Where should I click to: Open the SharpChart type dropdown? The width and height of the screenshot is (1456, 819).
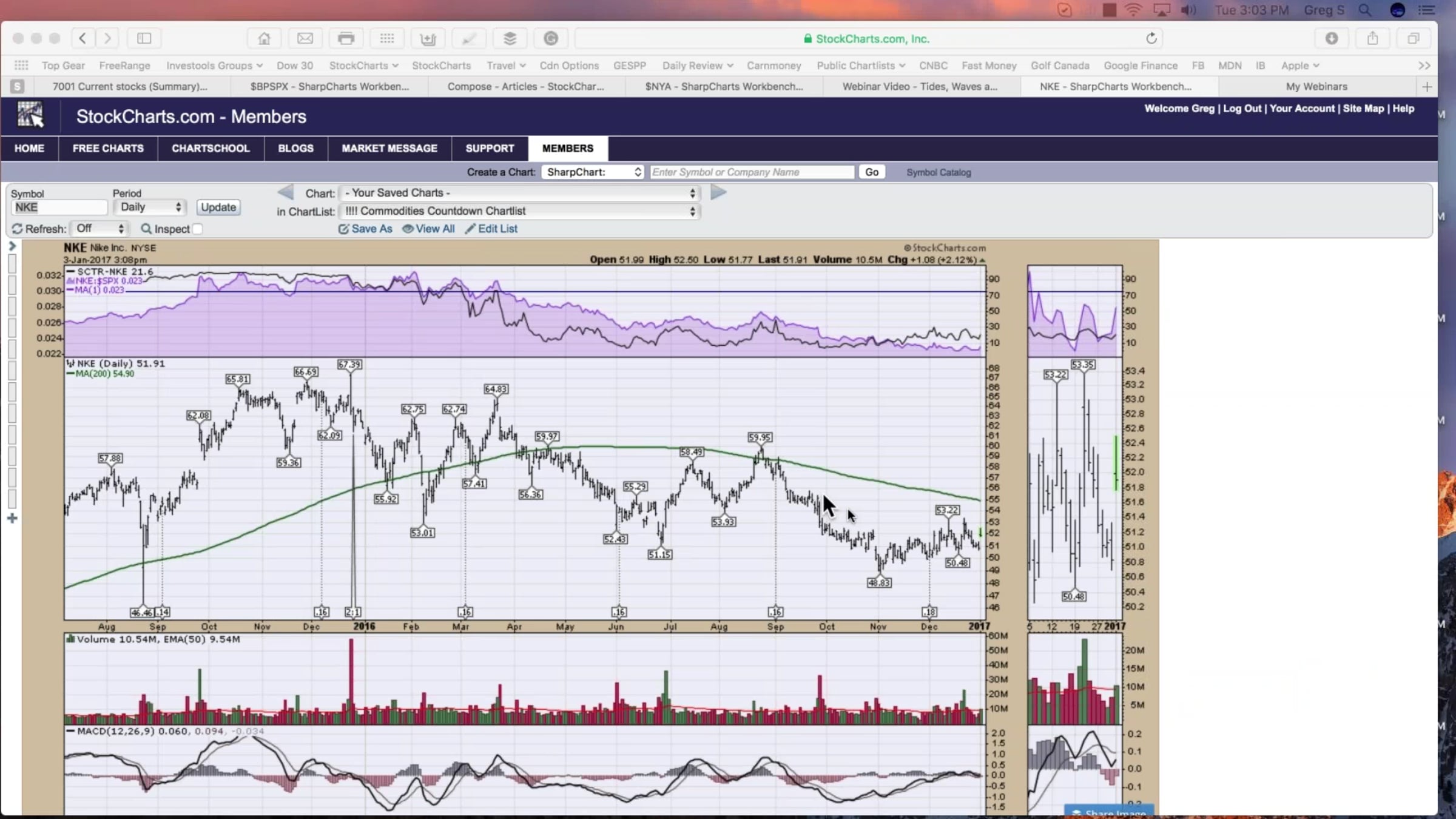593,172
